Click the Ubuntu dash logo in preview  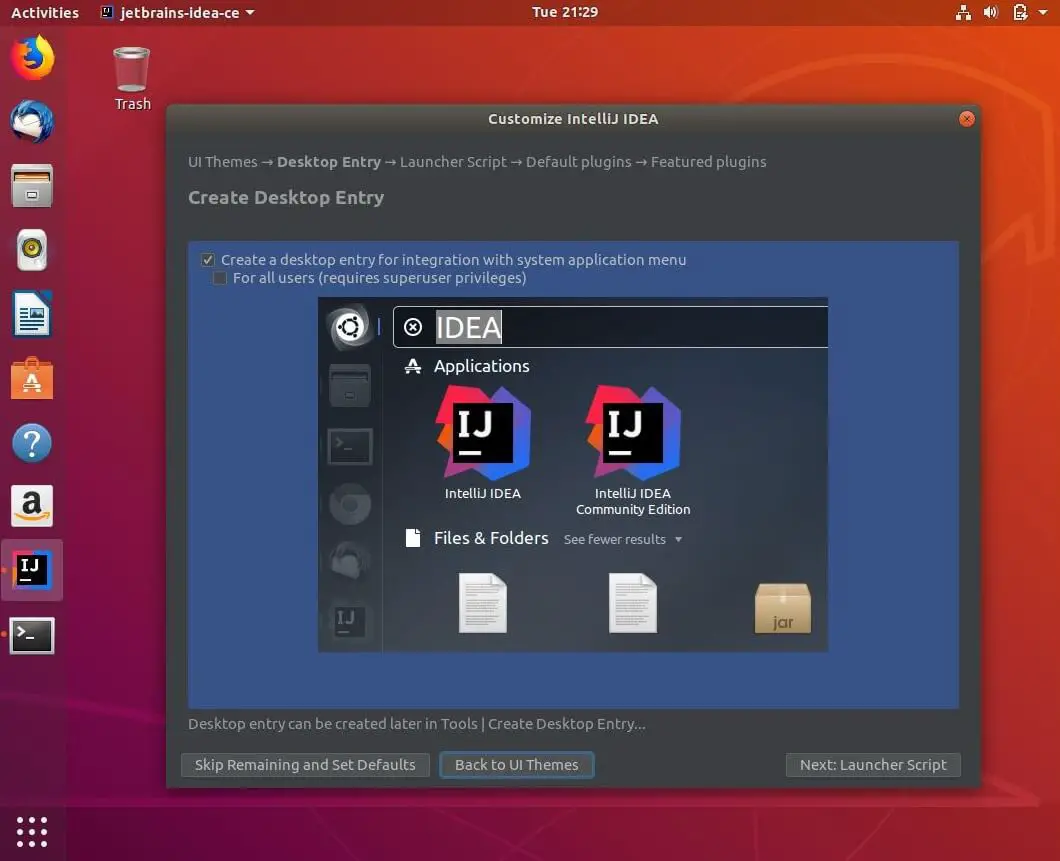pos(350,327)
